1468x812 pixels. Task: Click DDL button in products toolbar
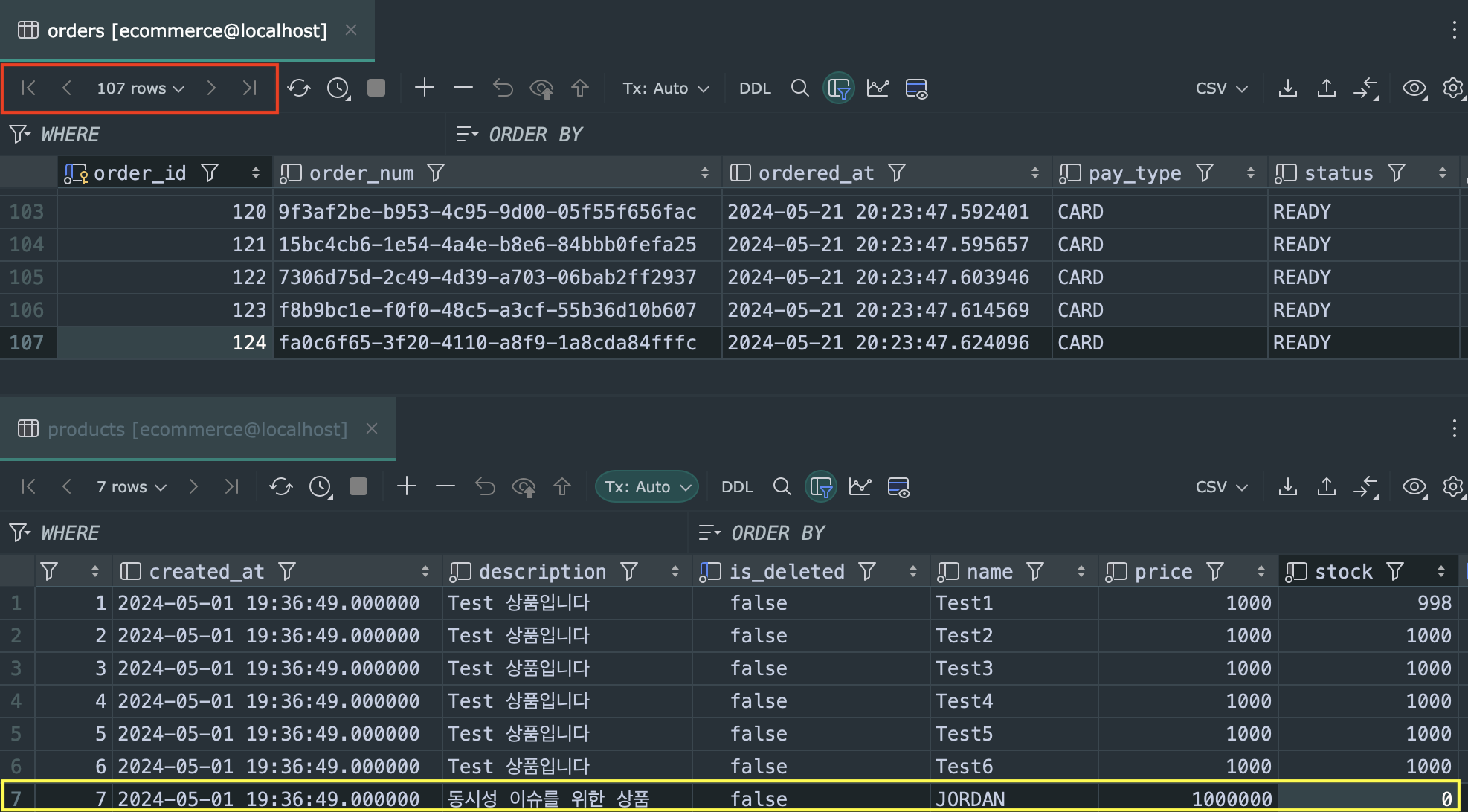click(737, 487)
